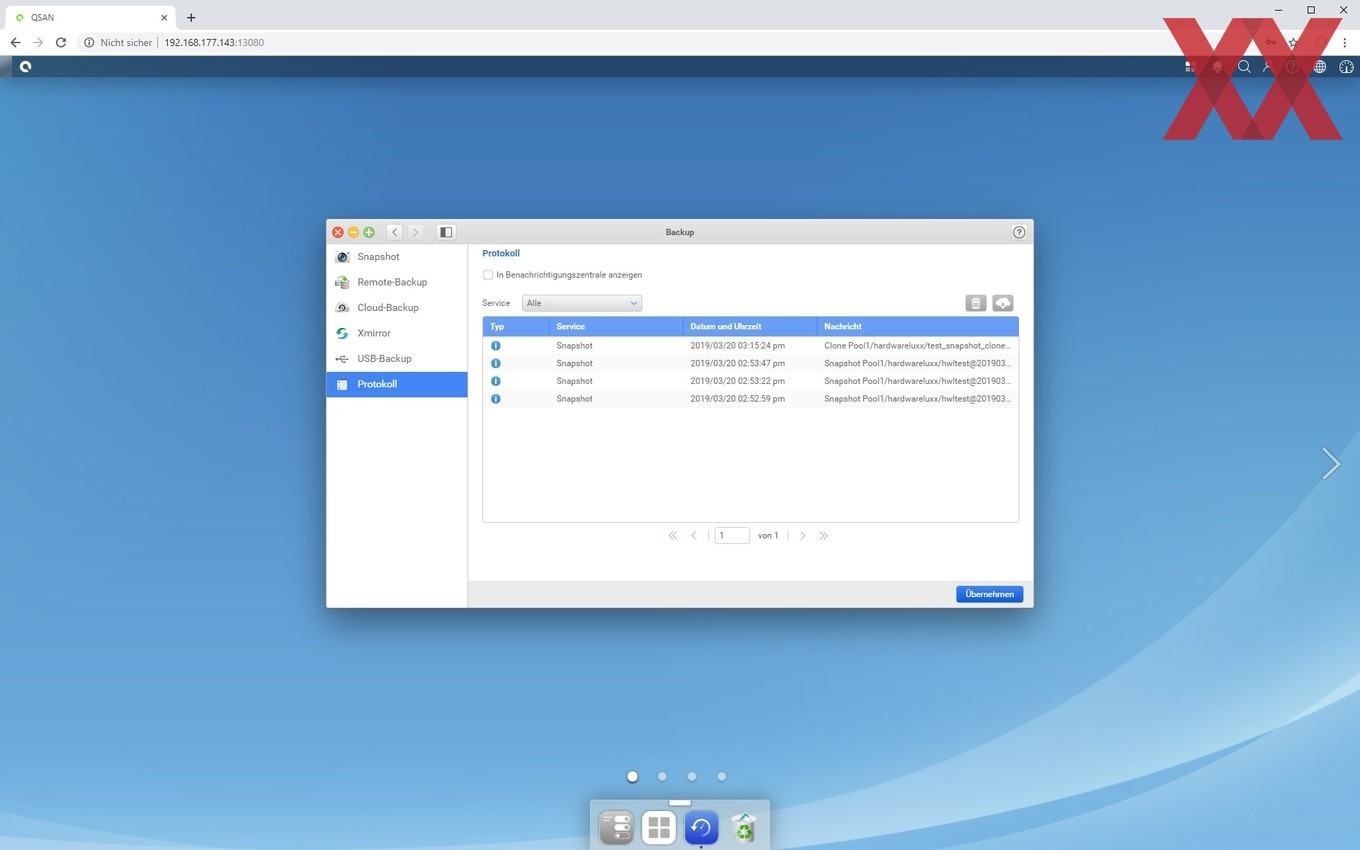
Task: Reload the browser page
Action: click(61, 43)
